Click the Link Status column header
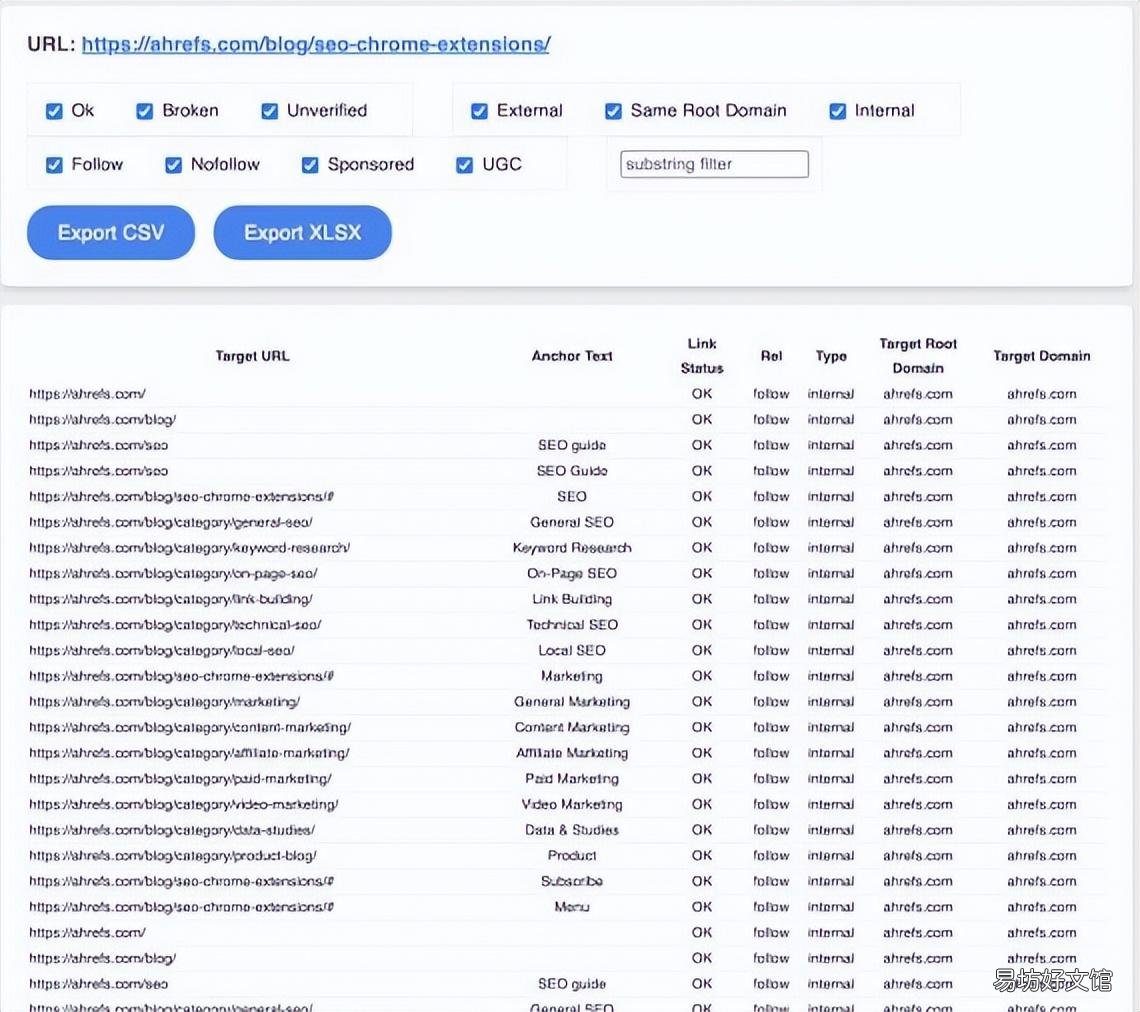The width and height of the screenshot is (1140, 1012). [x=702, y=356]
